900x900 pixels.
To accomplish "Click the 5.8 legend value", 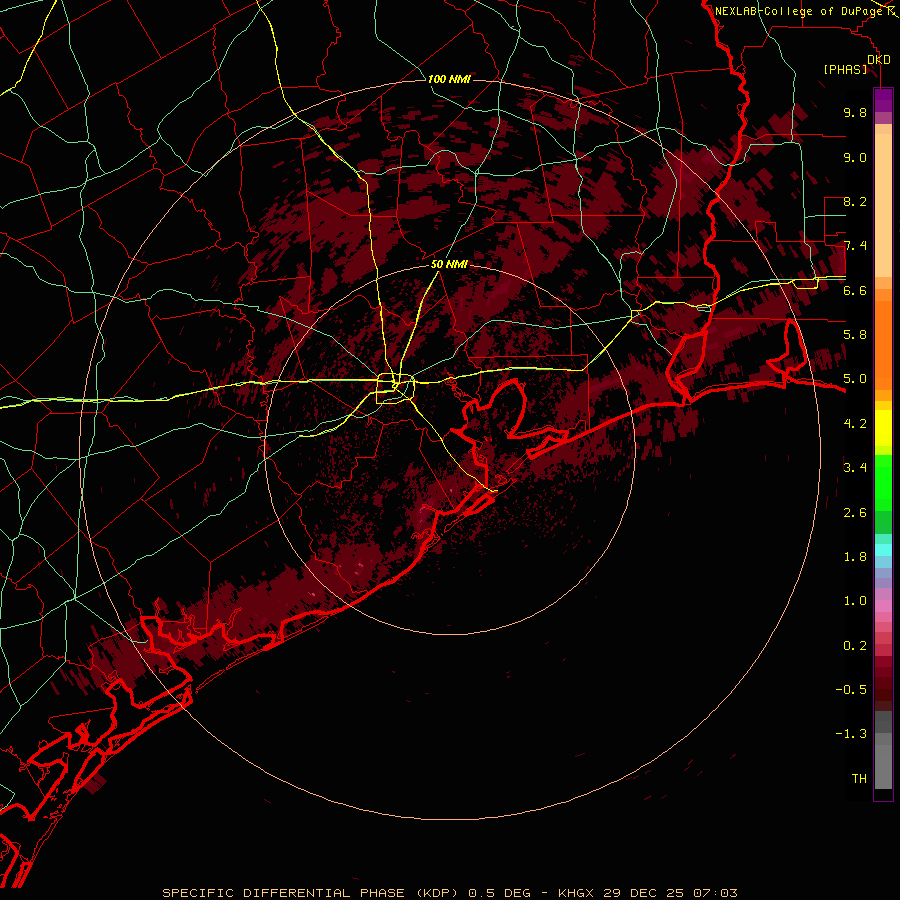I will (x=855, y=335).
